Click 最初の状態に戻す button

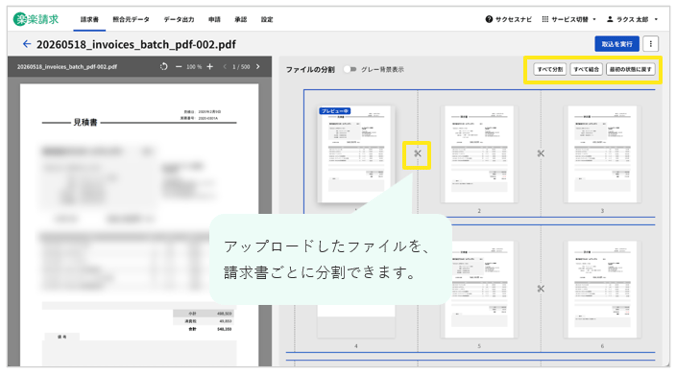tap(631, 69)
